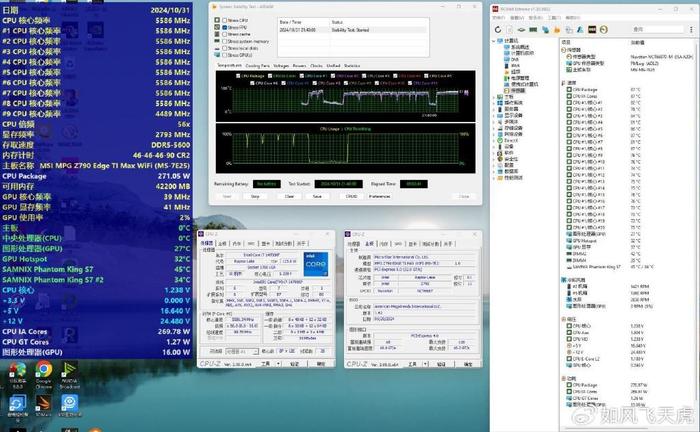Open 工具 dropdown arrow in CPU-Z processor window

(x=279, y=364)
